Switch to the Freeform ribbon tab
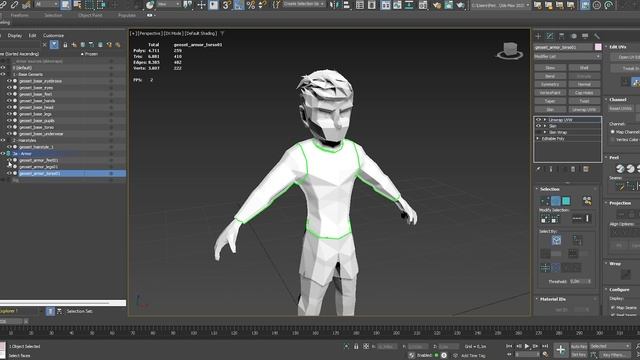640x360 pixels. pyautogui.click(x=20, y=15)
